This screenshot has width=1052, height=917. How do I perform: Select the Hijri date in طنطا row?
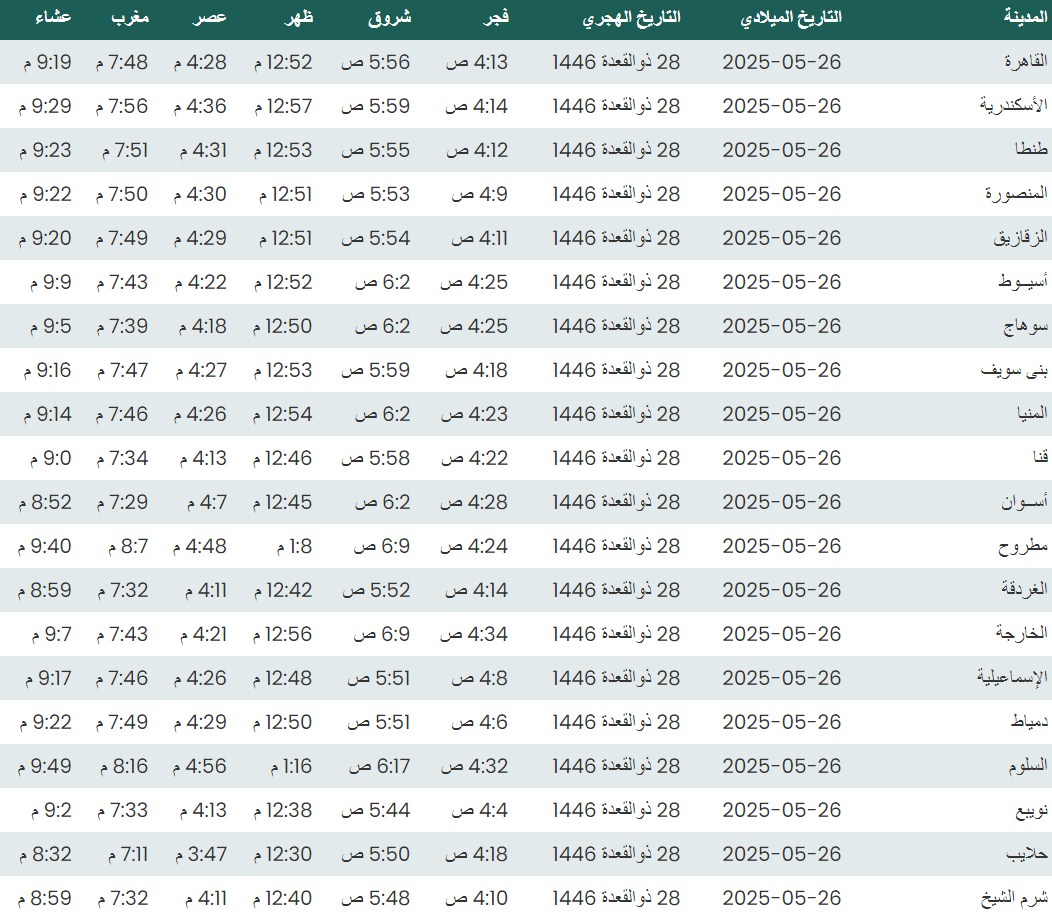click(x=616, y=150)
